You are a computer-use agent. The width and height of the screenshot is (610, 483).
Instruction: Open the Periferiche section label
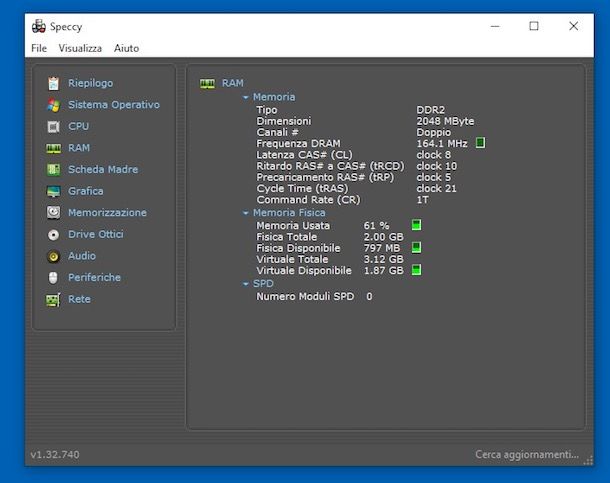[x=95, y=278]
